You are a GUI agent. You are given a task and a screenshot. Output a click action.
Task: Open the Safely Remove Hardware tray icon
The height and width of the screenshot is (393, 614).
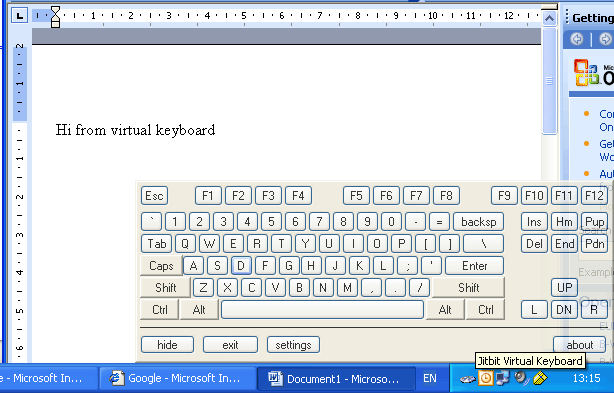[468, 379]
